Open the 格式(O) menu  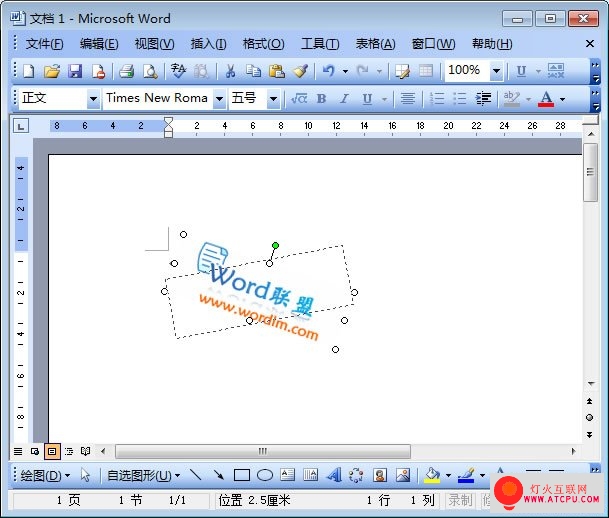pyautogui.click(x=263, y=44)
